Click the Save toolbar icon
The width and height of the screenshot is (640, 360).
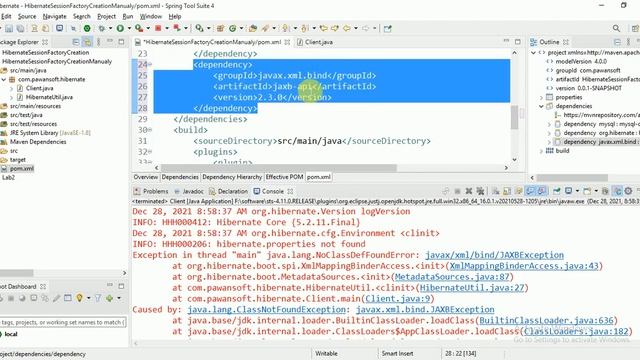click(x=9, y=28)
